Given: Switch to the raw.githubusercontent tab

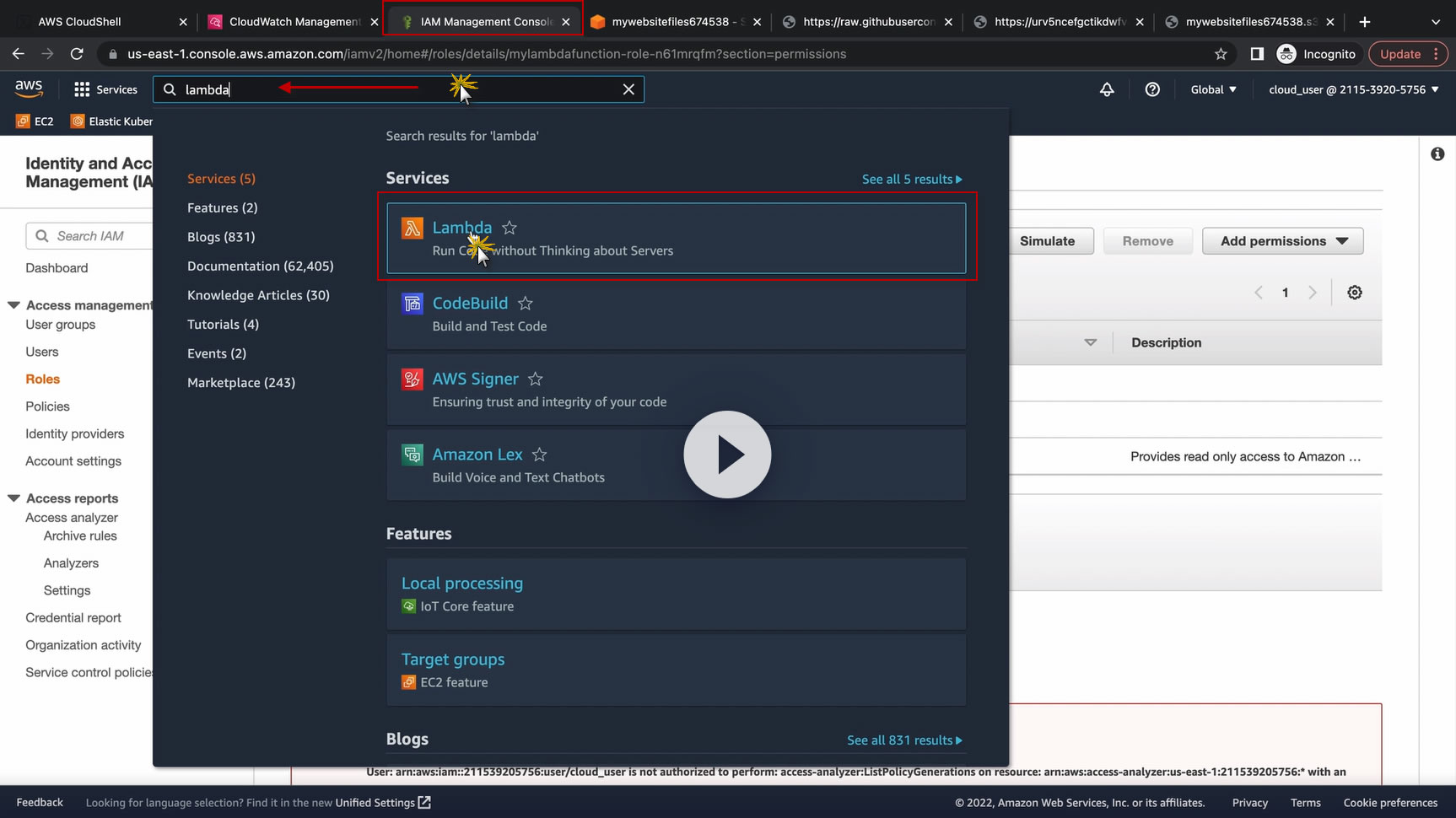Looking at the screenshot, I should click(x=866, y=22).
